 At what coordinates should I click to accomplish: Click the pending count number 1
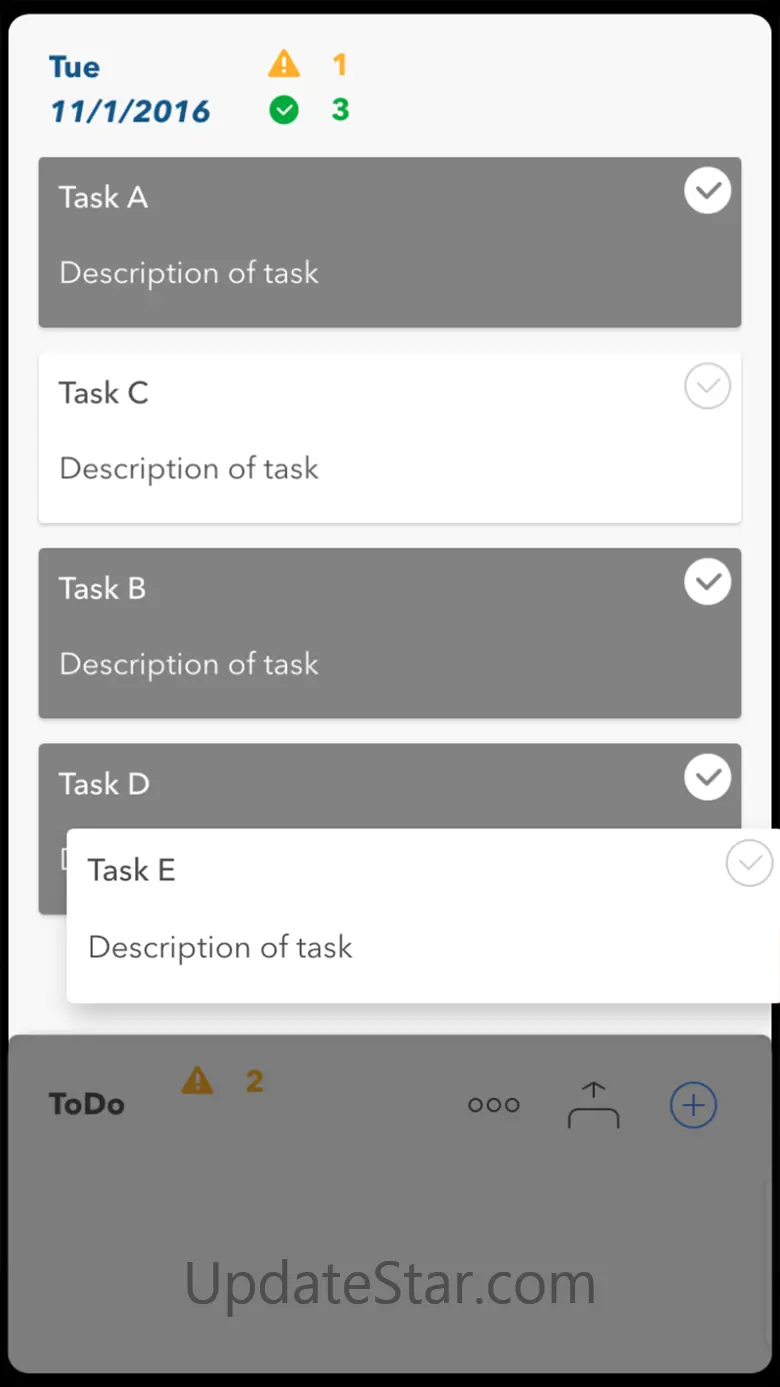(x=340, y=65)
